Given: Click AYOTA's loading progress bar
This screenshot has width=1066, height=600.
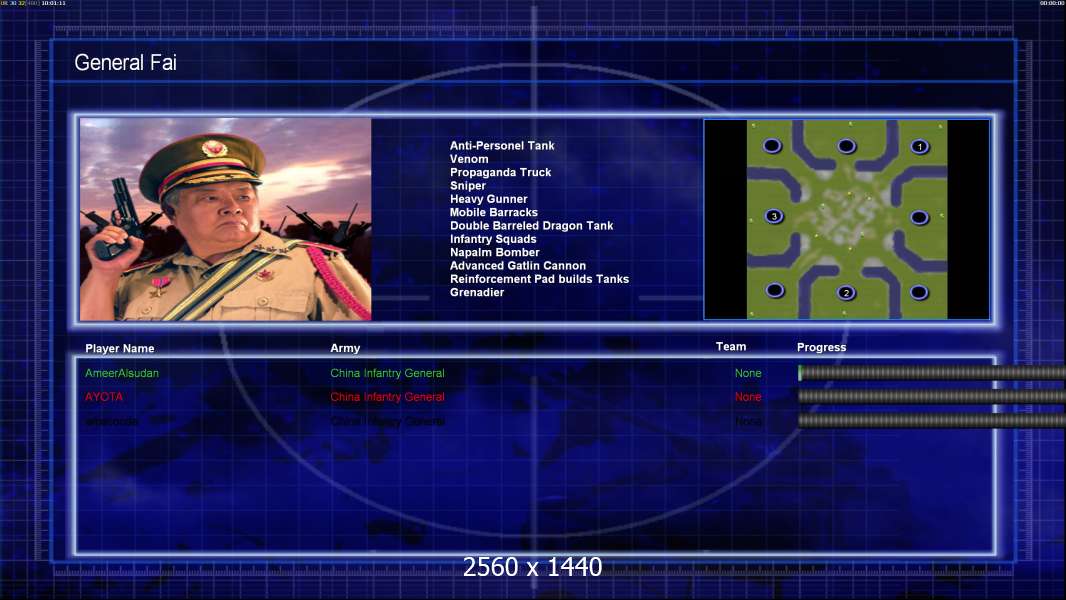Looking at the screenshot, I should click(931, 396).
